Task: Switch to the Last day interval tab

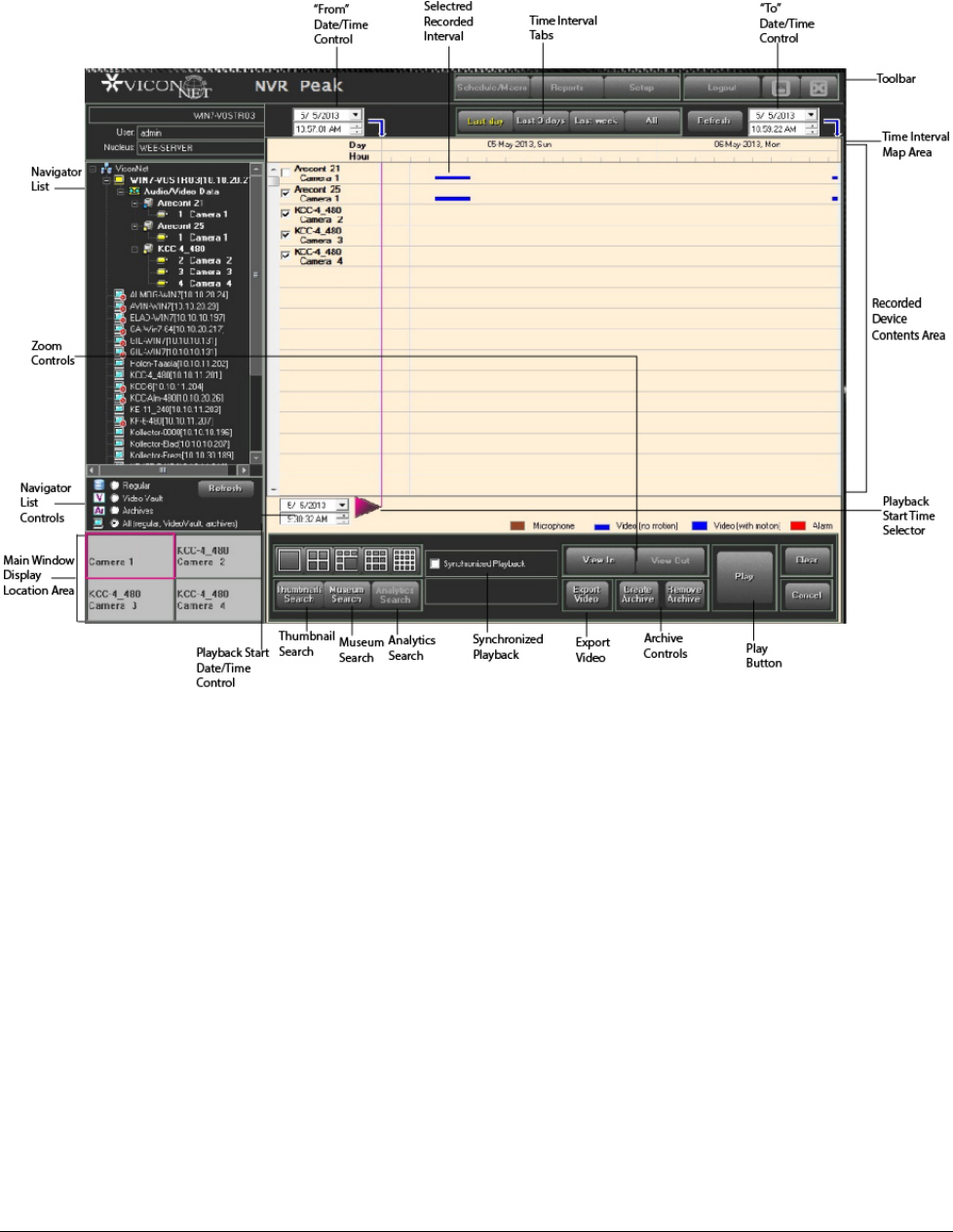Action: pyautogui.click(x=485, y=121)
